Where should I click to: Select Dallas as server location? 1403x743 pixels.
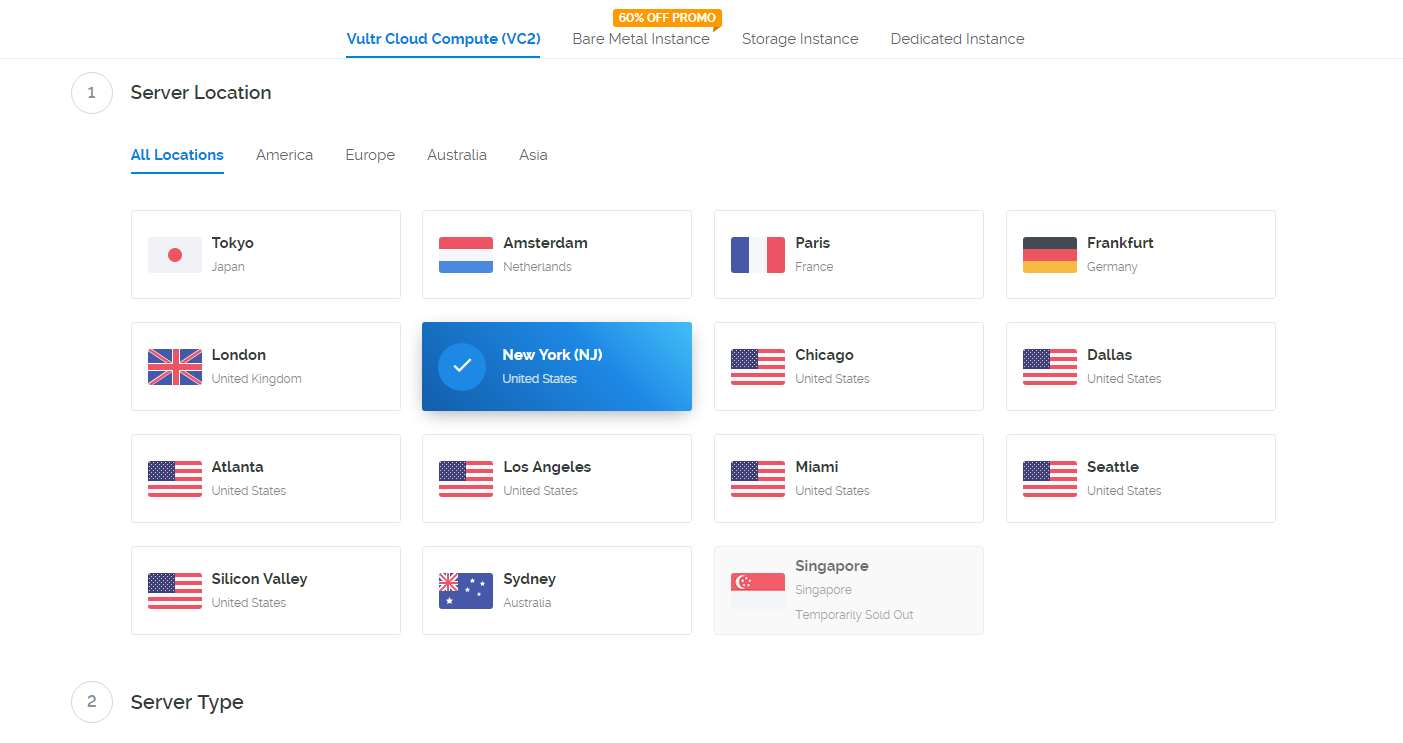pos(1140,366)
